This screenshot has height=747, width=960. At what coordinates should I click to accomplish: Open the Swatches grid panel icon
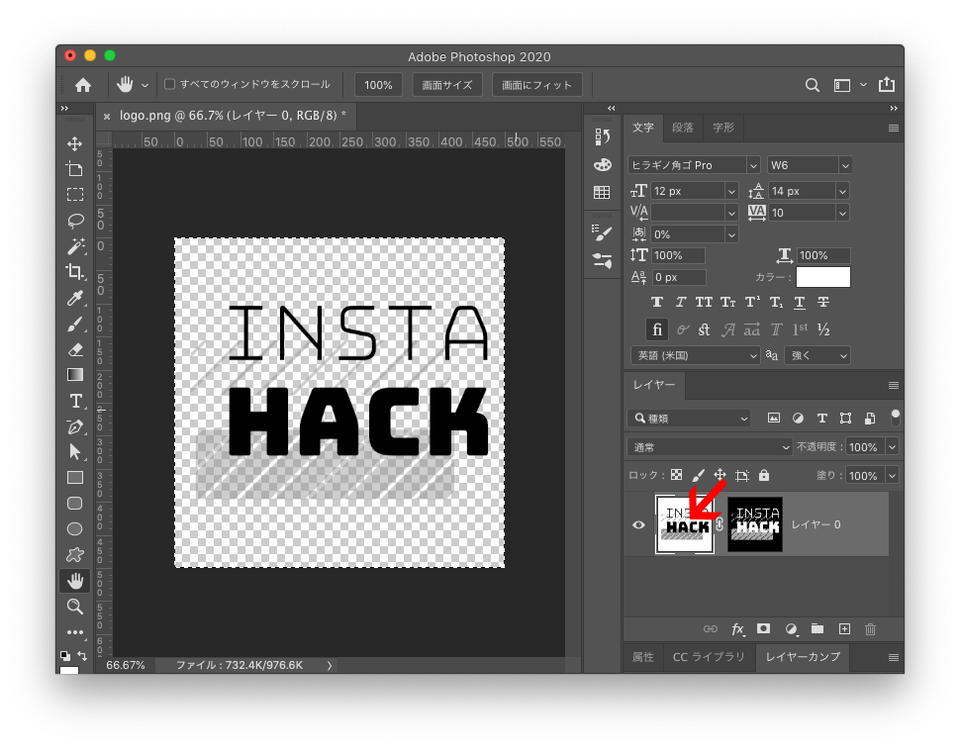(602, 192)
